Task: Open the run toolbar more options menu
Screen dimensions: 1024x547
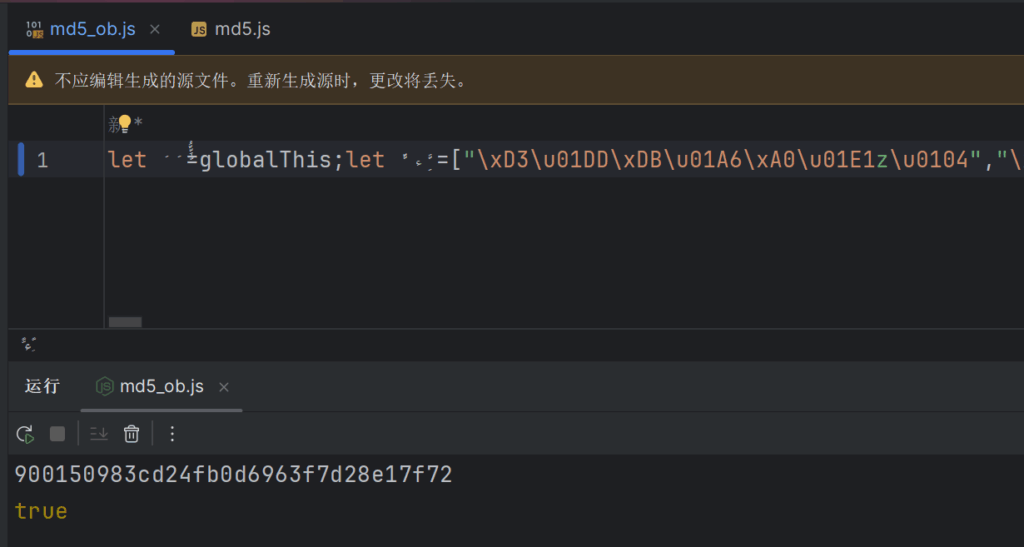Action: pyautogui.click(x=172, y=434)
